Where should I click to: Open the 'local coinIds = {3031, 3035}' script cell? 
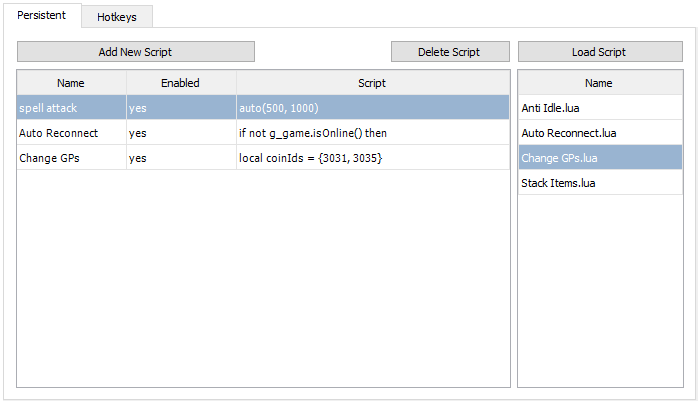(373, 158)
